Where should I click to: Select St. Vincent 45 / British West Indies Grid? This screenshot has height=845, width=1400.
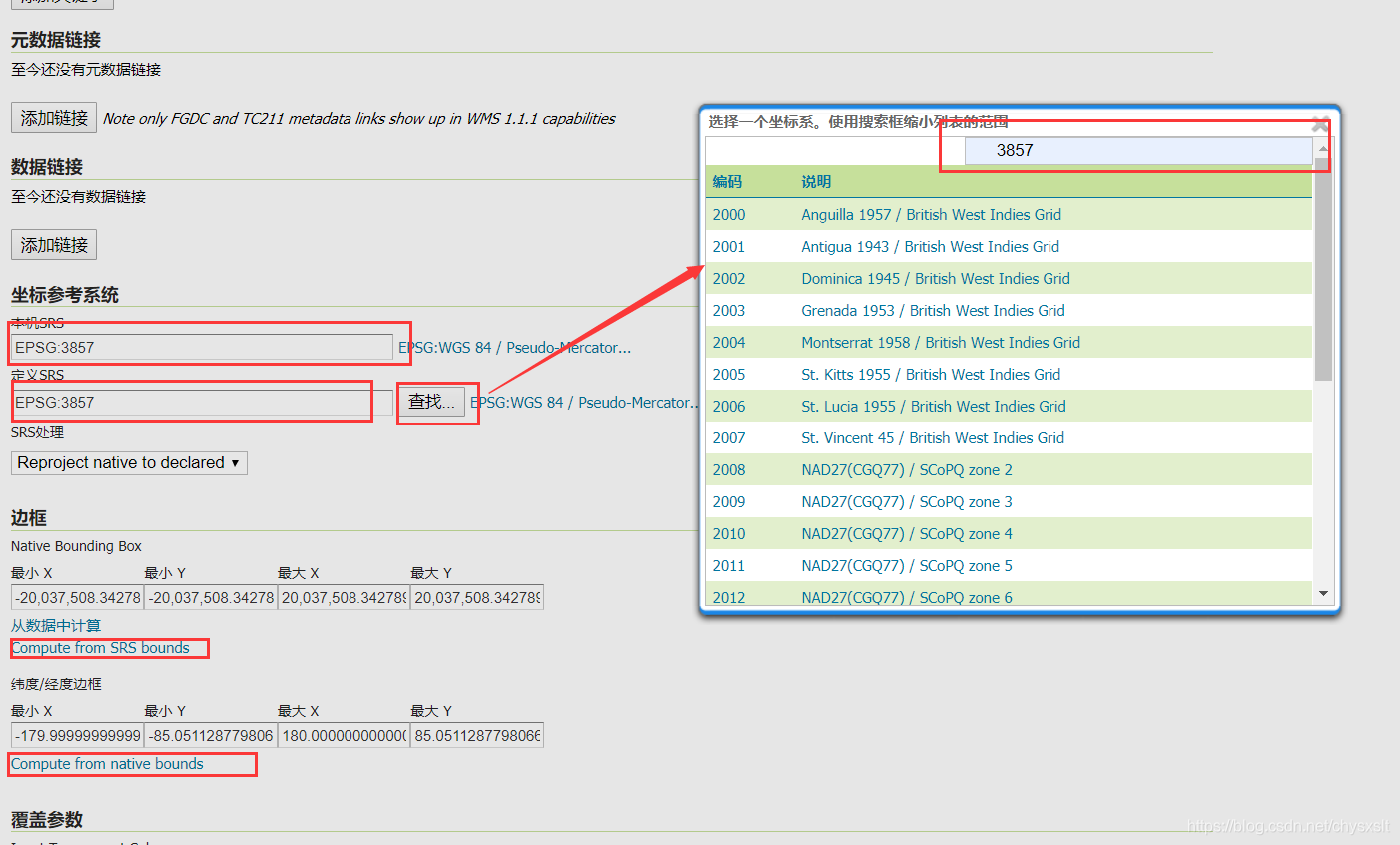coord(933,437)
